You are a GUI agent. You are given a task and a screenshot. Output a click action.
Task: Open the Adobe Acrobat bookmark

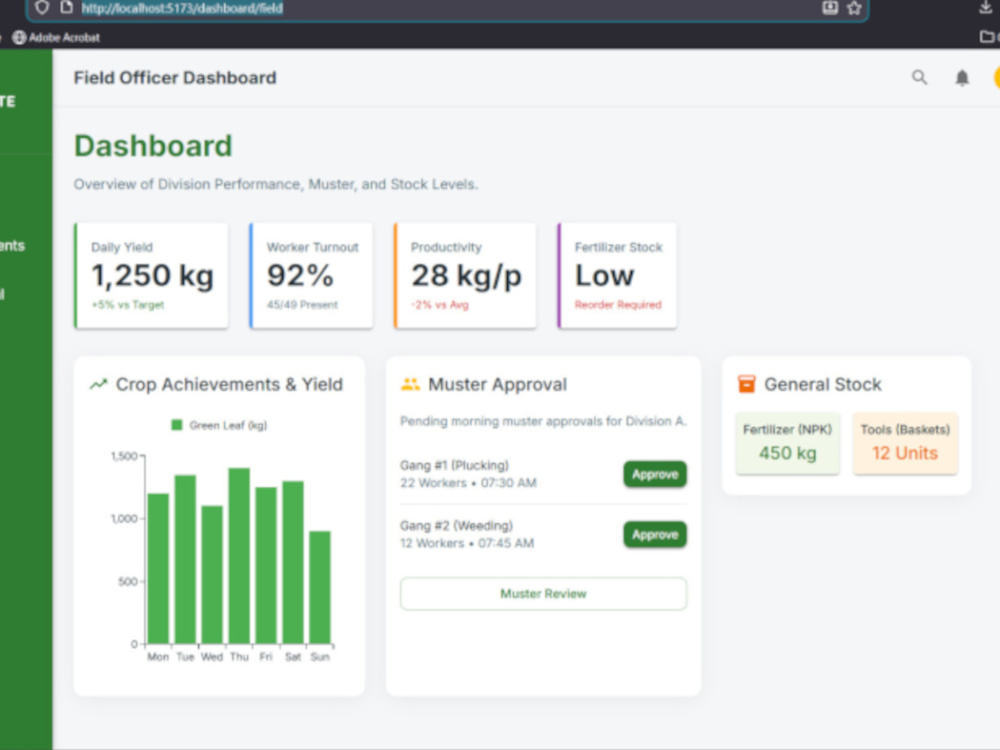pos(56,38)
